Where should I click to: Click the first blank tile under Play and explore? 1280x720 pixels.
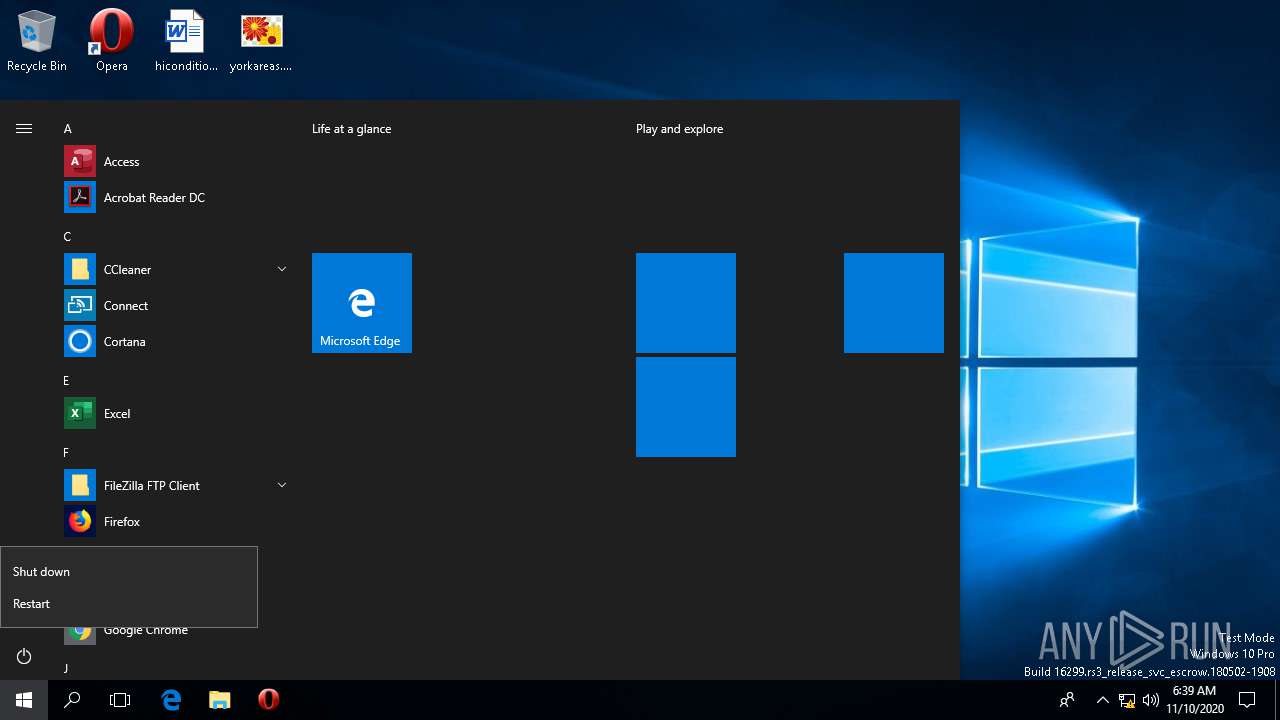coord(686,303)
